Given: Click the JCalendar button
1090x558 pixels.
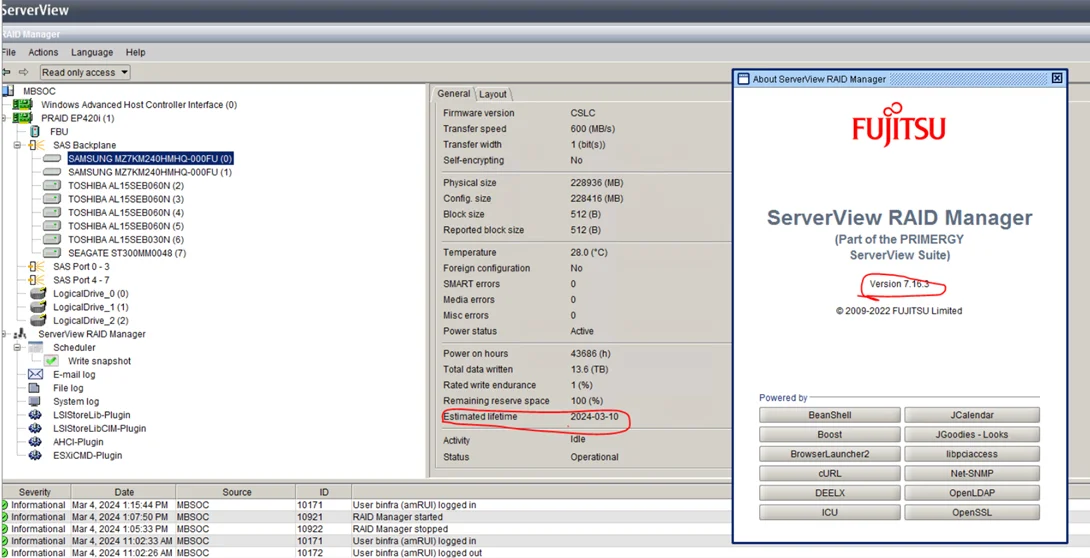Looking at the screenshot, I should tap(972, 416).
